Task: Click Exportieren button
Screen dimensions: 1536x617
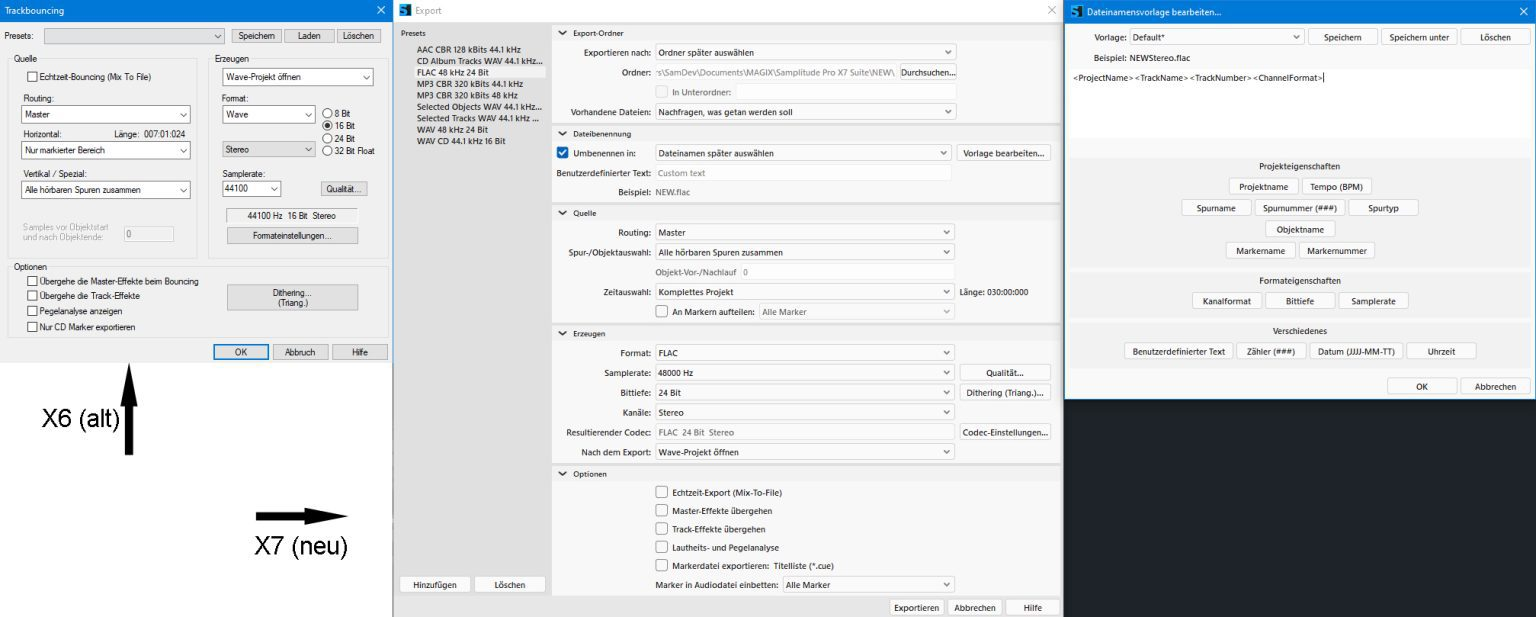Action: [917, 607]
